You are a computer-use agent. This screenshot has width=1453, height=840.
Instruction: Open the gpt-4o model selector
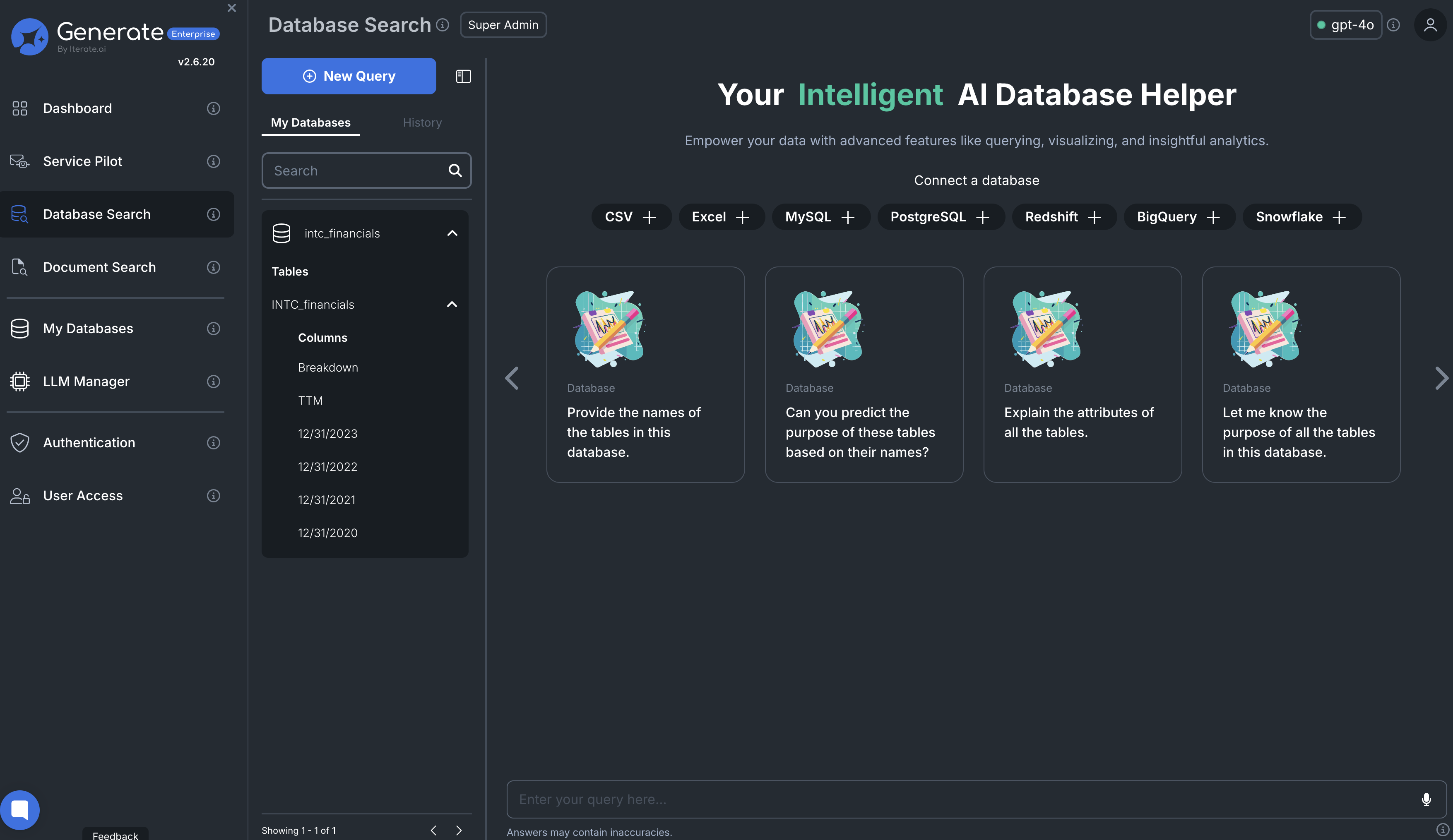coord(1346,25)
